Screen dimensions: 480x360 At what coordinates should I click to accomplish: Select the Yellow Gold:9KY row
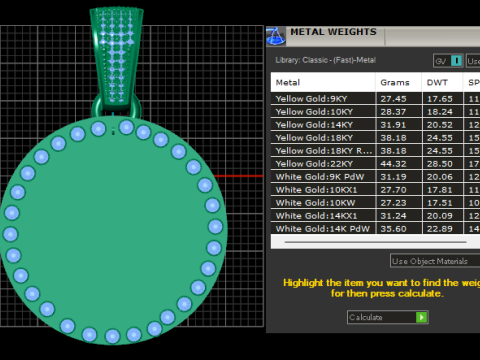[x=375, y=99]
